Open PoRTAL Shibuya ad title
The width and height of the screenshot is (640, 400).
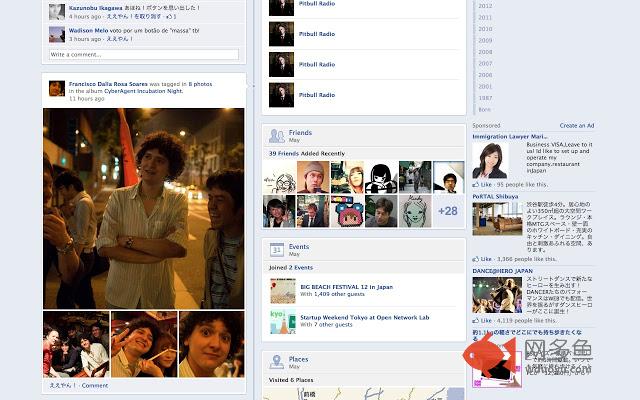pos(495,196)
